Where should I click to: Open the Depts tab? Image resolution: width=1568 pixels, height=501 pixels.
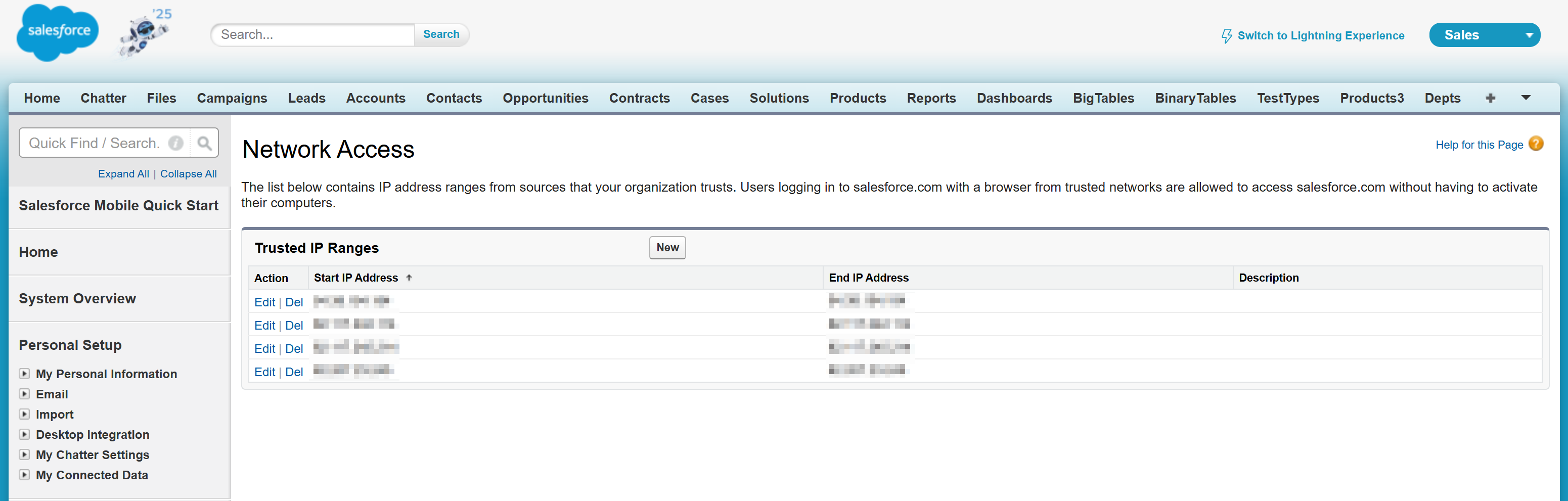tap(1443, 98)
